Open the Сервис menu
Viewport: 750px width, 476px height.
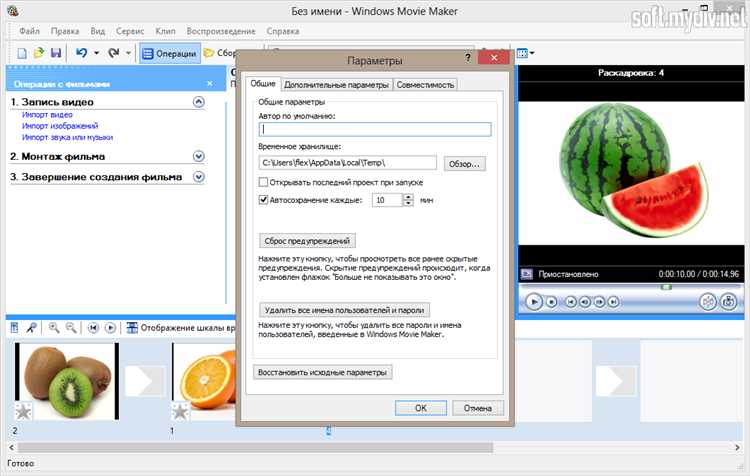coord(130,31)
